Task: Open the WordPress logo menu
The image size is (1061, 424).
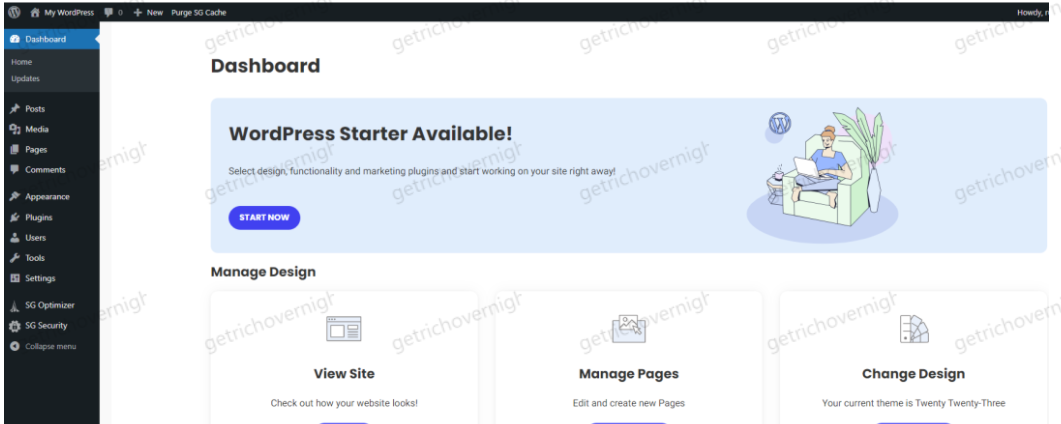Action: point(14,12)
